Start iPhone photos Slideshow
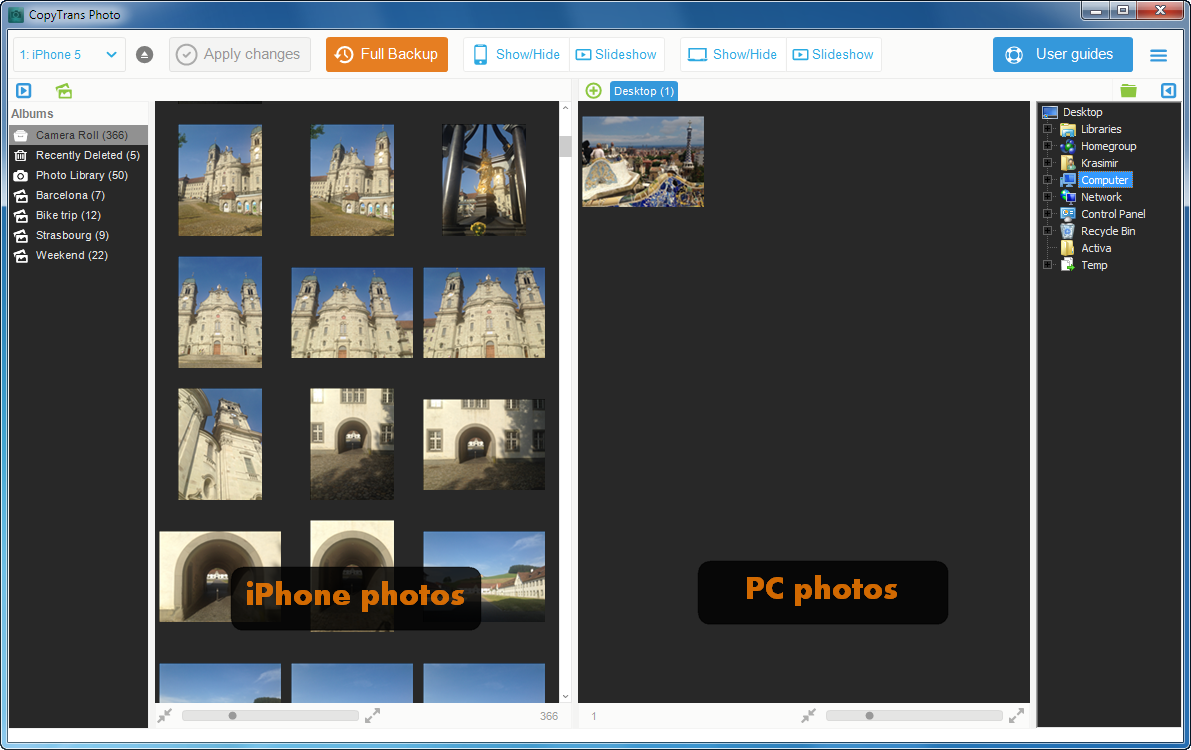1191x750 pixels. coord(616,55)
